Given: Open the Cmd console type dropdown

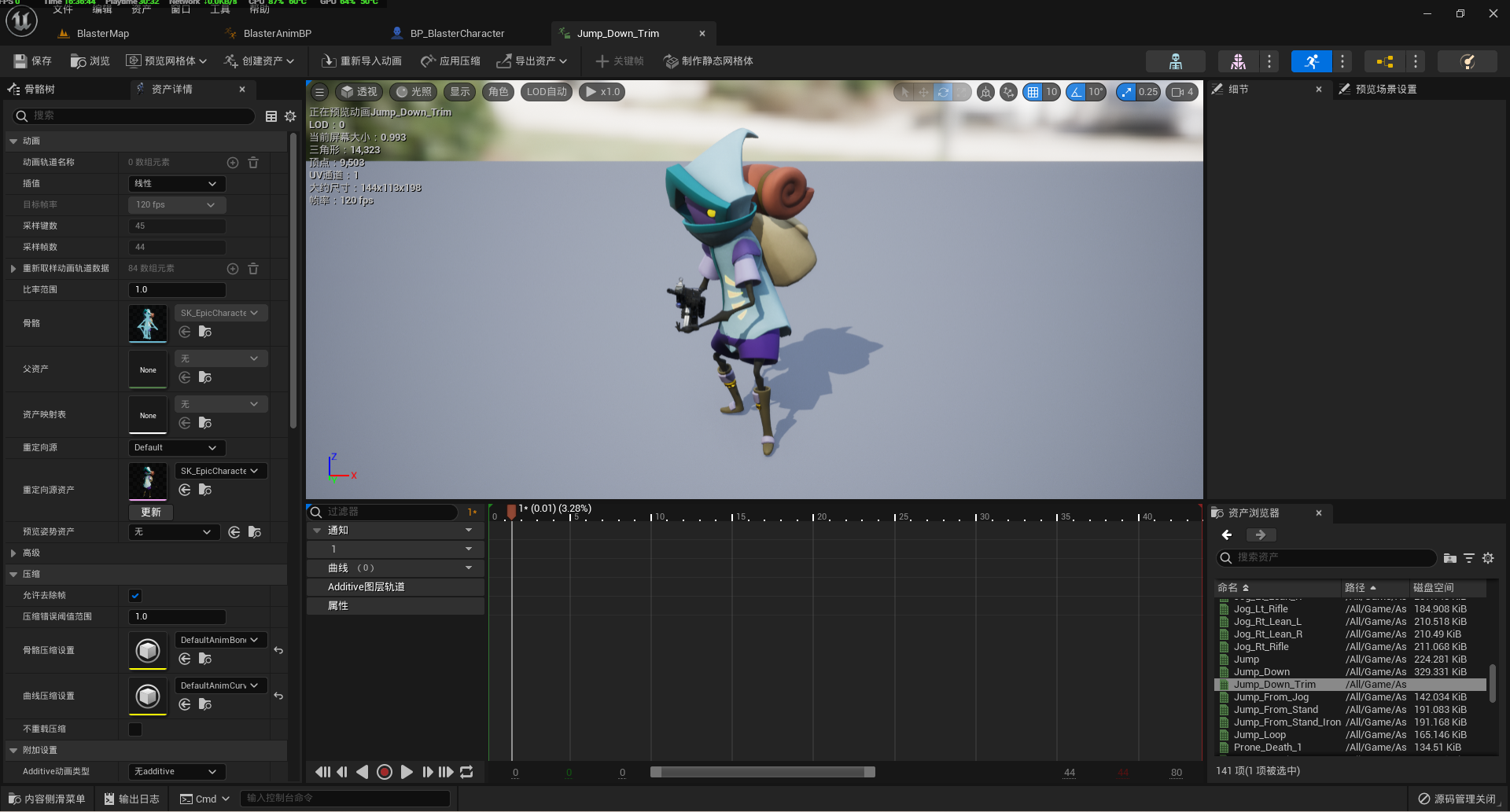Looking at the screenshot, I should click(204, 799).
